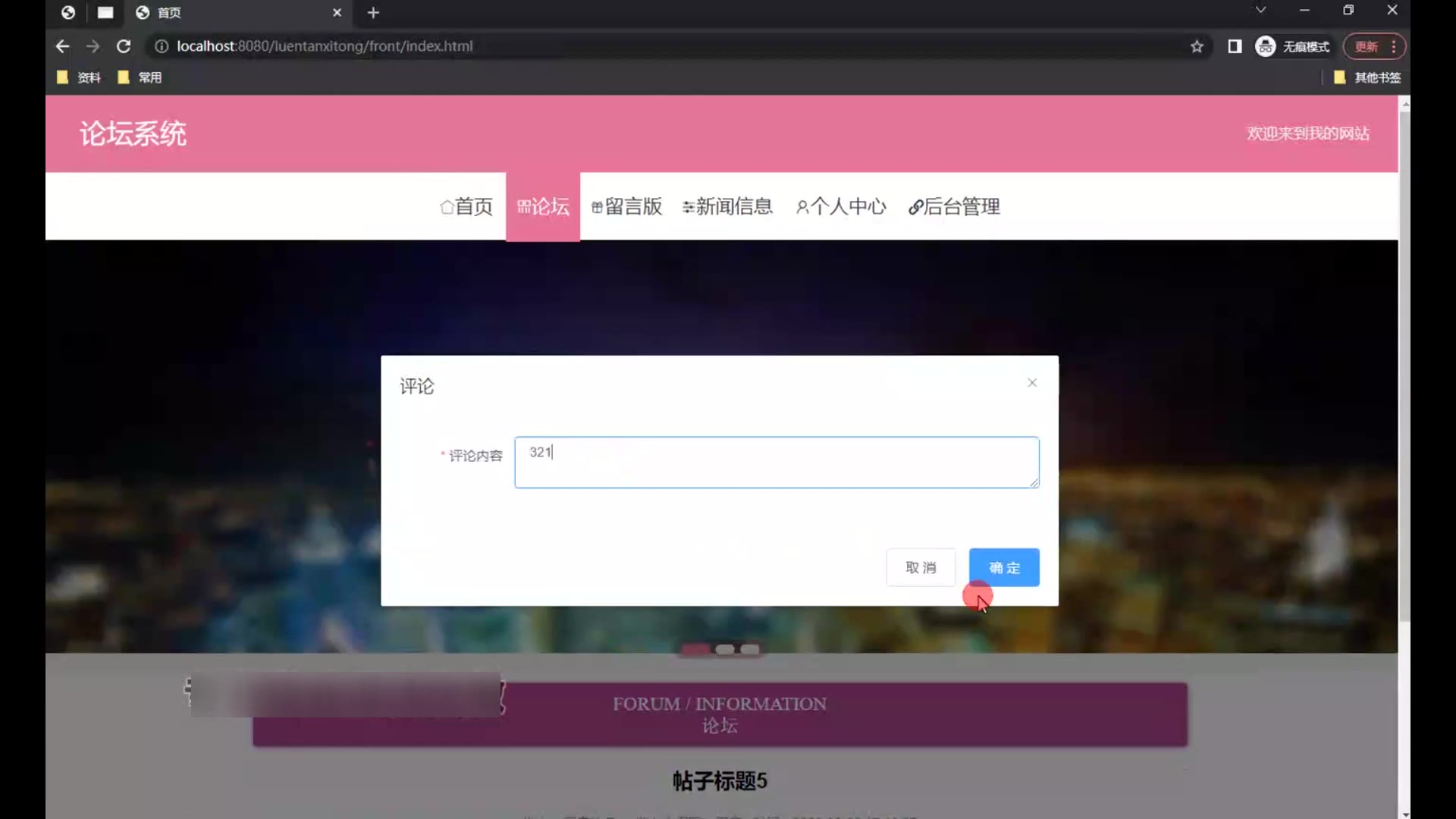Open the 其他书签 folder
1456x819 pixels.
pos(1367,77)
